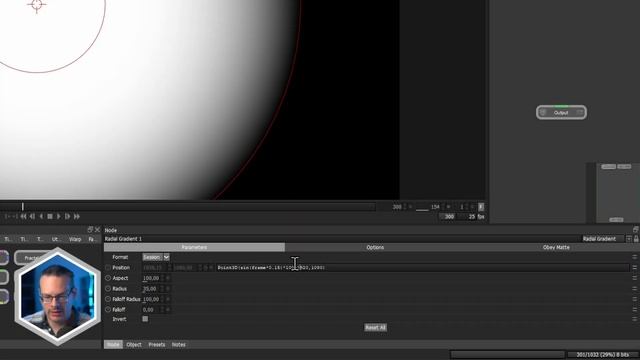
Task: Click the Radius row menu icon
Action: coord(634,289)
